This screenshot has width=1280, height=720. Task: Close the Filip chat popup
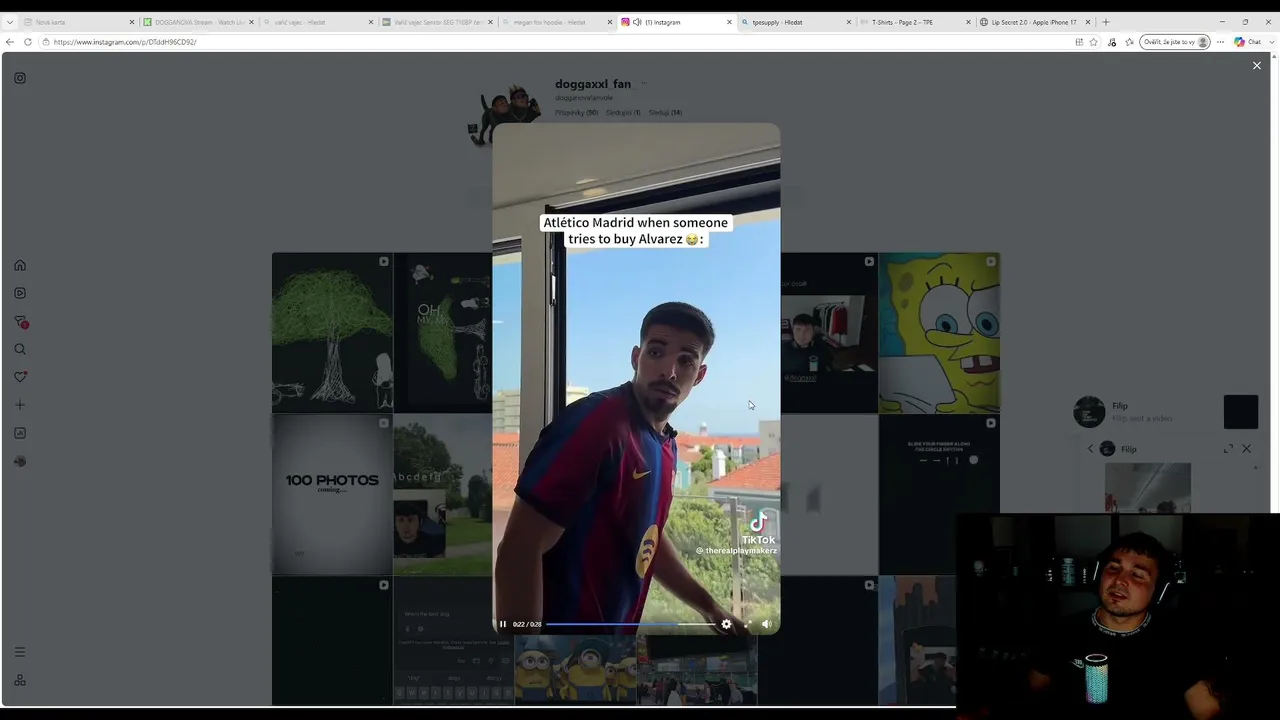[x=1246, y=449]
